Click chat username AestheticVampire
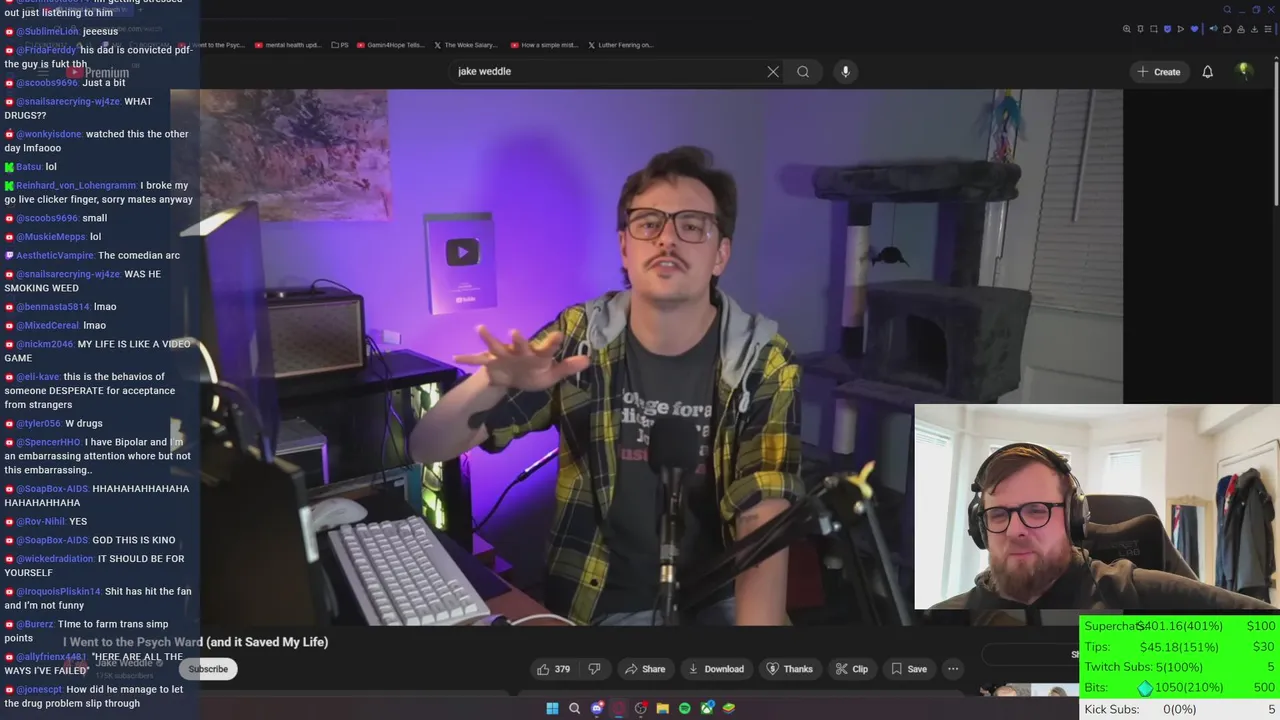 (x=55, y=256)
